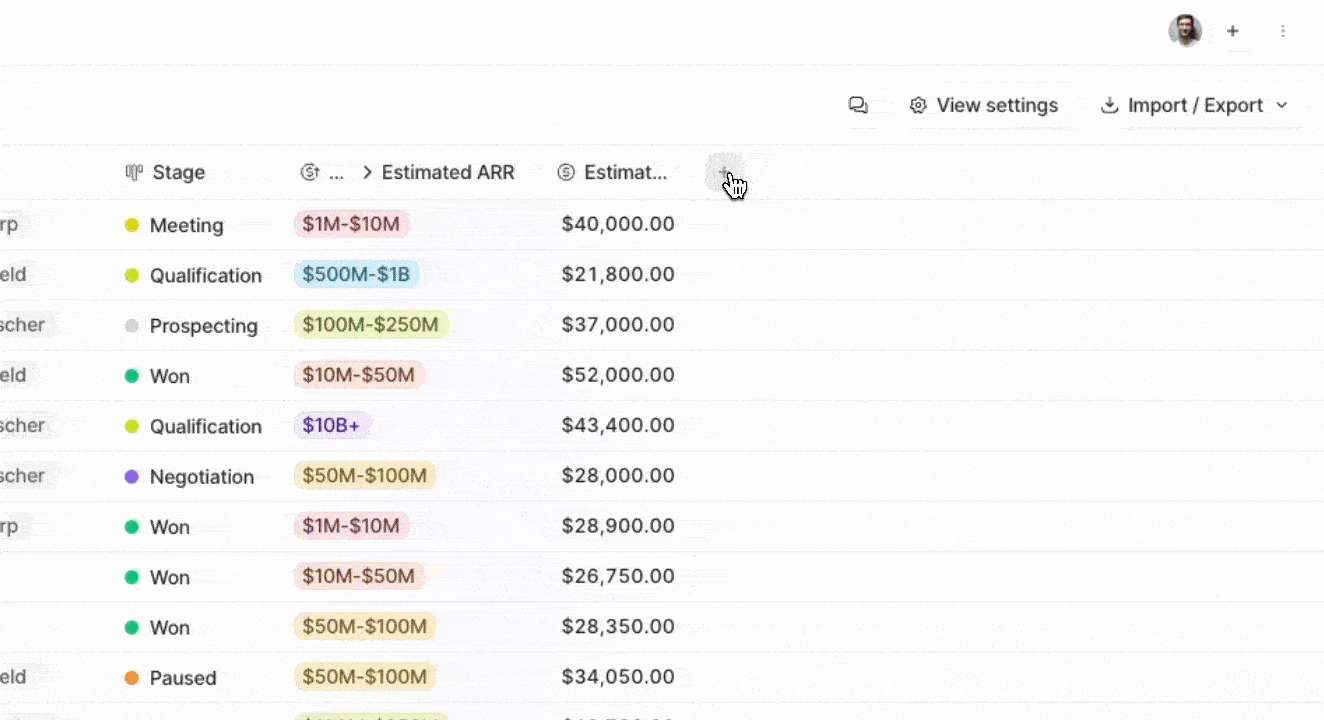
Task: Select the $40,000.00 amount cell
Action: coord(617,224)
